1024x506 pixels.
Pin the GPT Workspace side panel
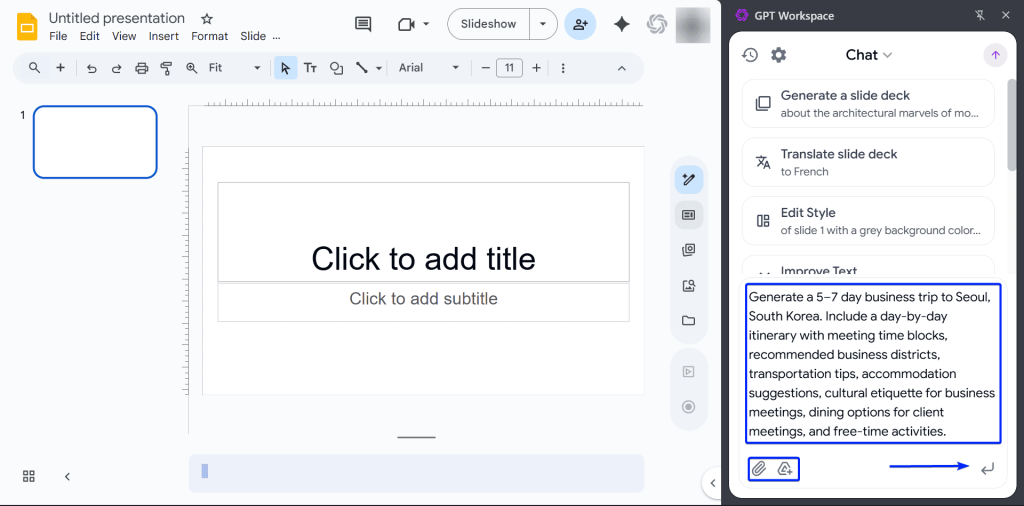pos(980,15)
